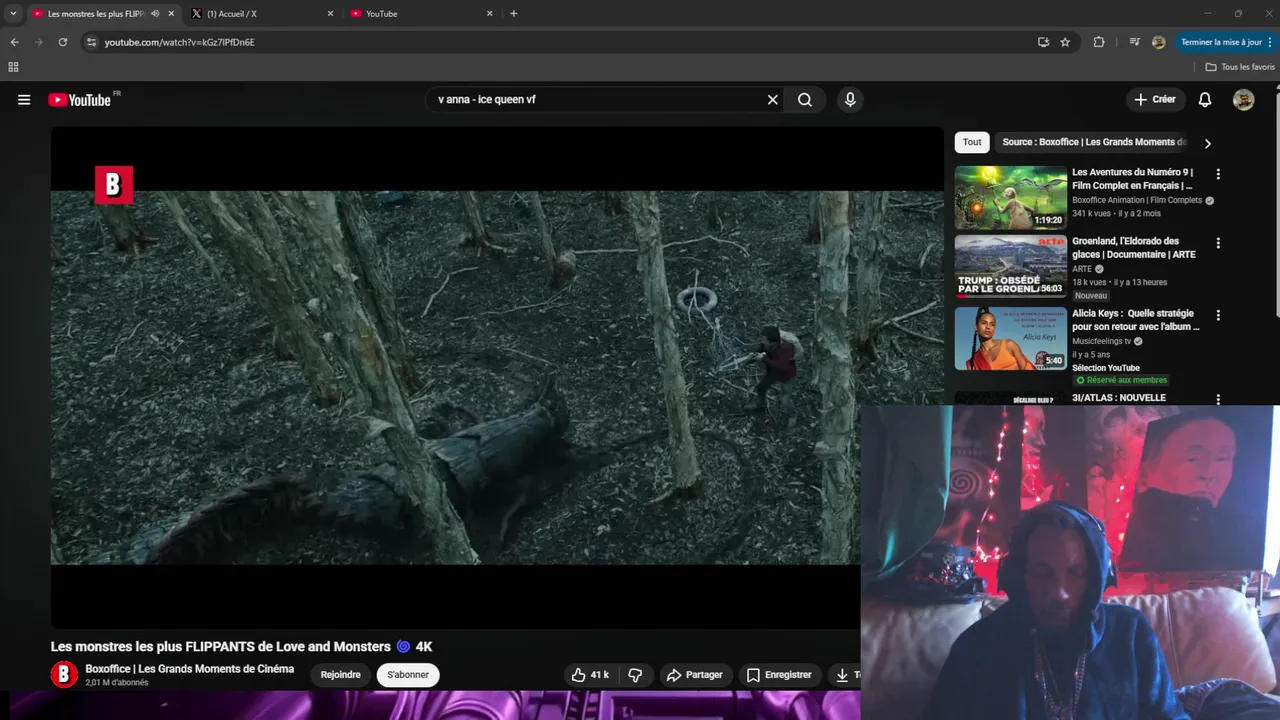Dislike the video with thumbs down
This screenshot has width=1280, height=720.
(x=635, y=675)
